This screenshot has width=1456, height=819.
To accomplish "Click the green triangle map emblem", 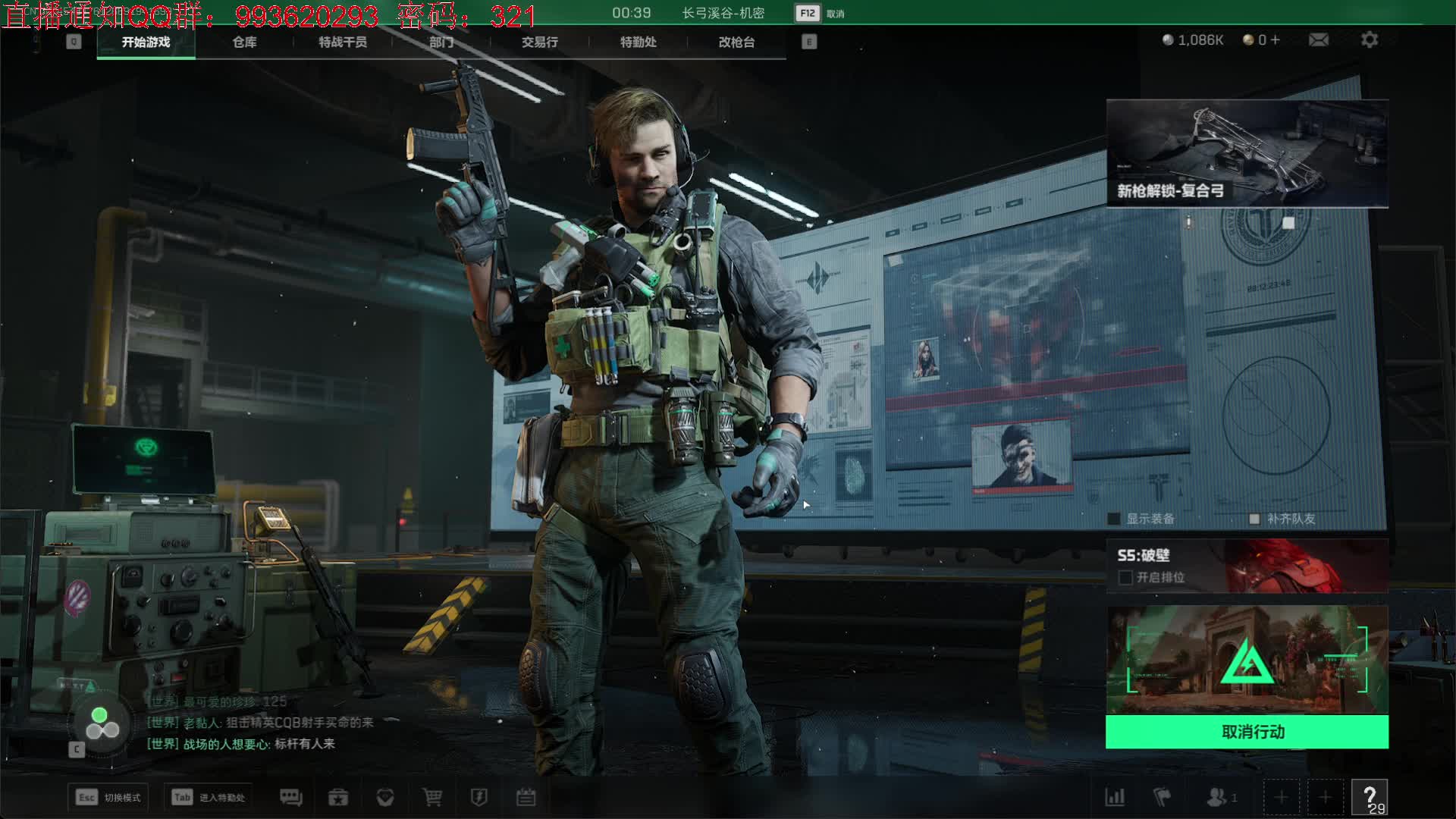I will [1246, 661].
